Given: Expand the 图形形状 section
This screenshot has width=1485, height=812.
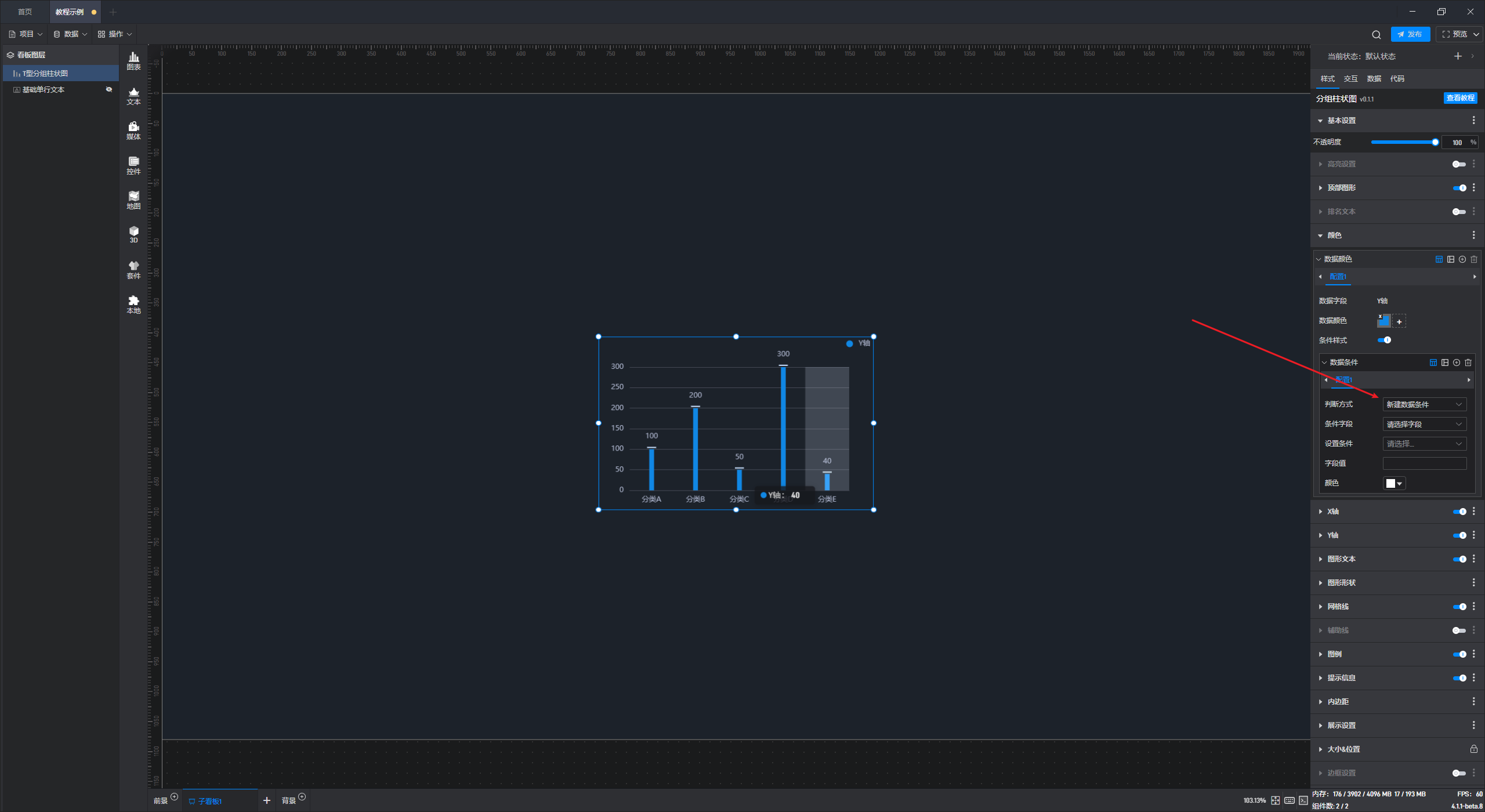Looking at the screenshot, I should [1341, 583].
